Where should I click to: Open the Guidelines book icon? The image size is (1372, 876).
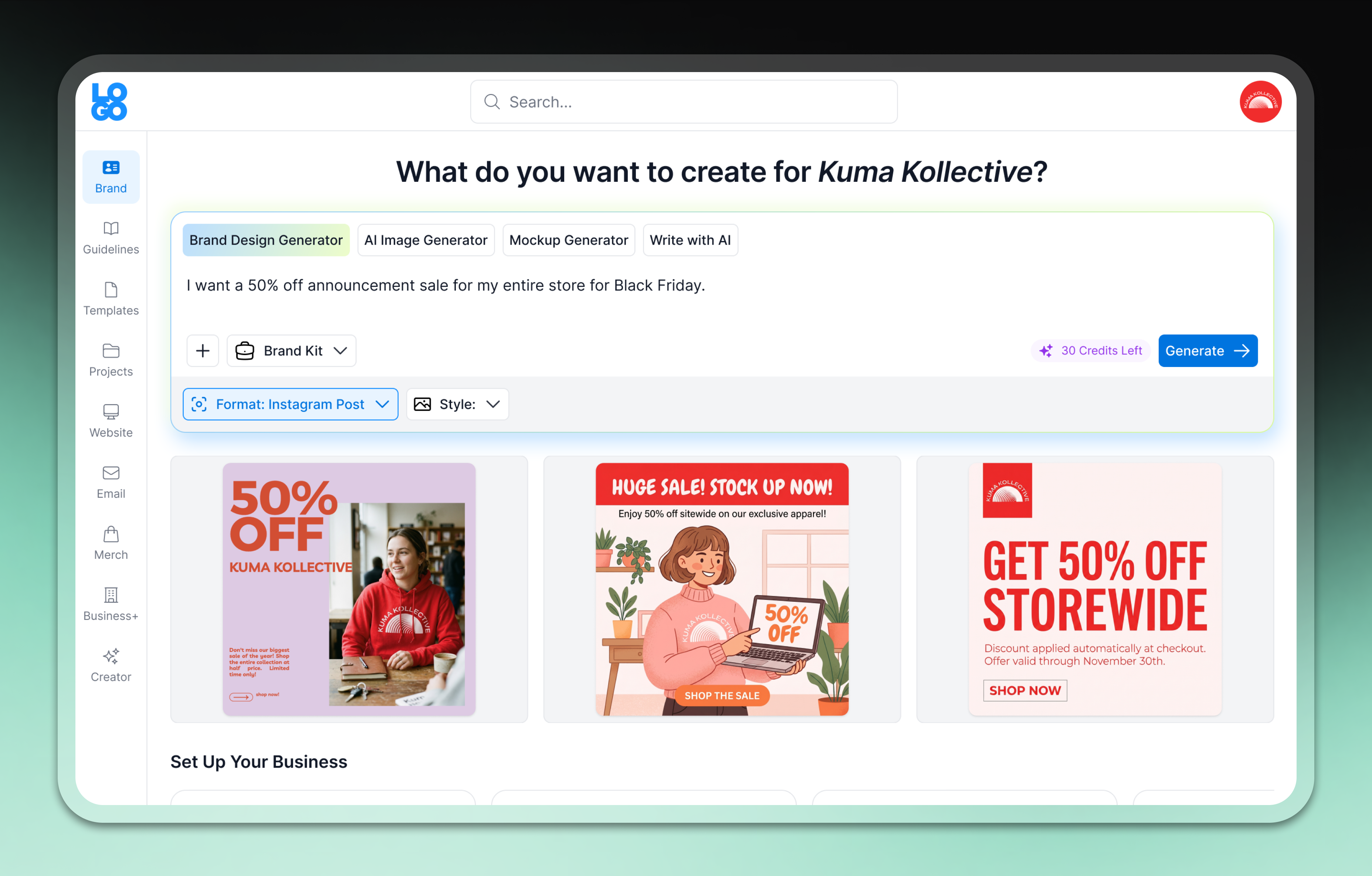tap(111, 228)
